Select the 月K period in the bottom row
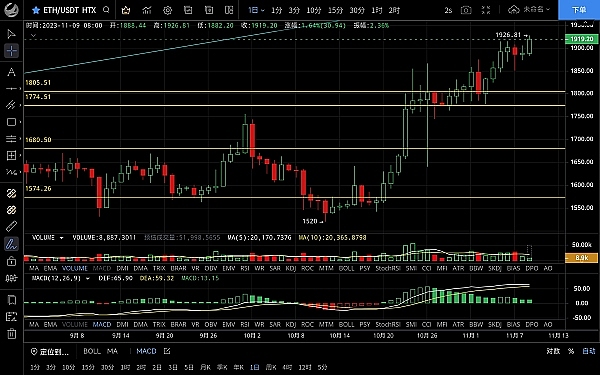 tap(205, 367)
